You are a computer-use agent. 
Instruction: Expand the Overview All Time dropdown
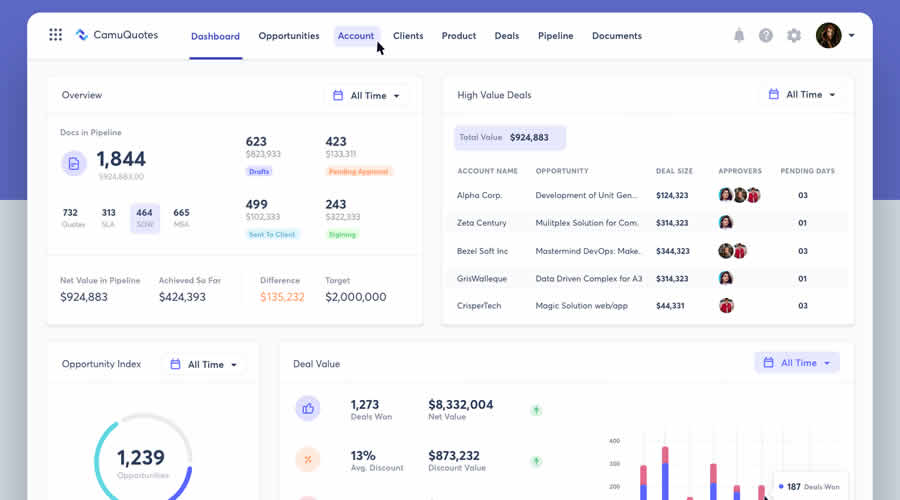point(367,96)
